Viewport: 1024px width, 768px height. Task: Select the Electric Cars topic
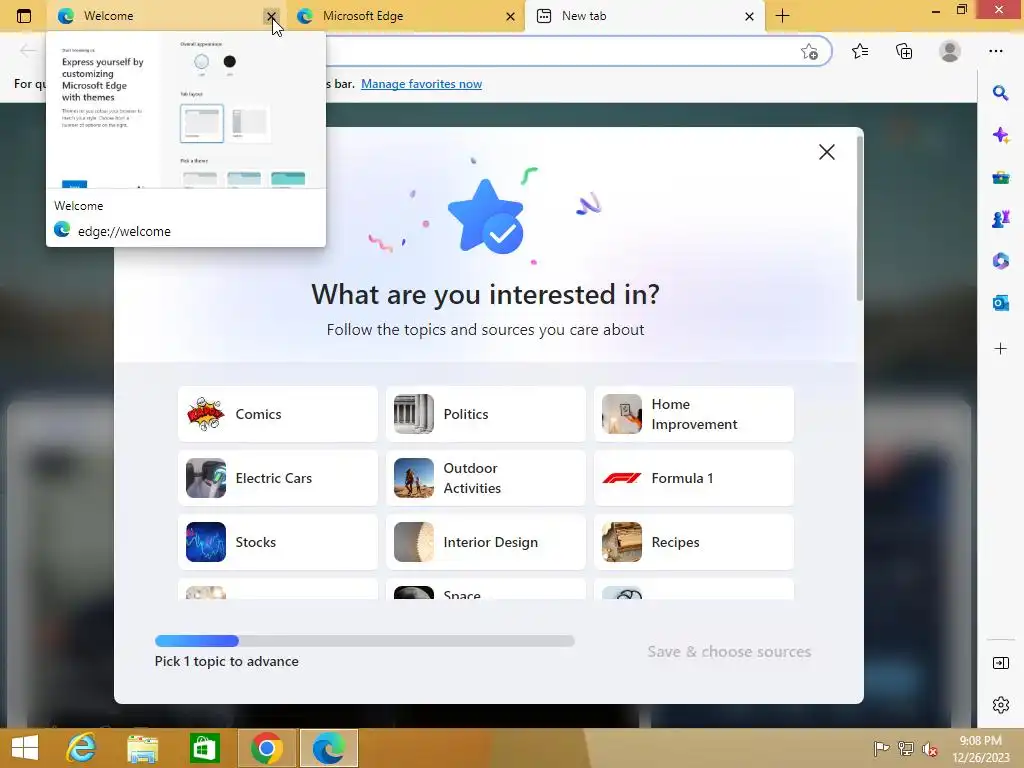click(278, 478)
